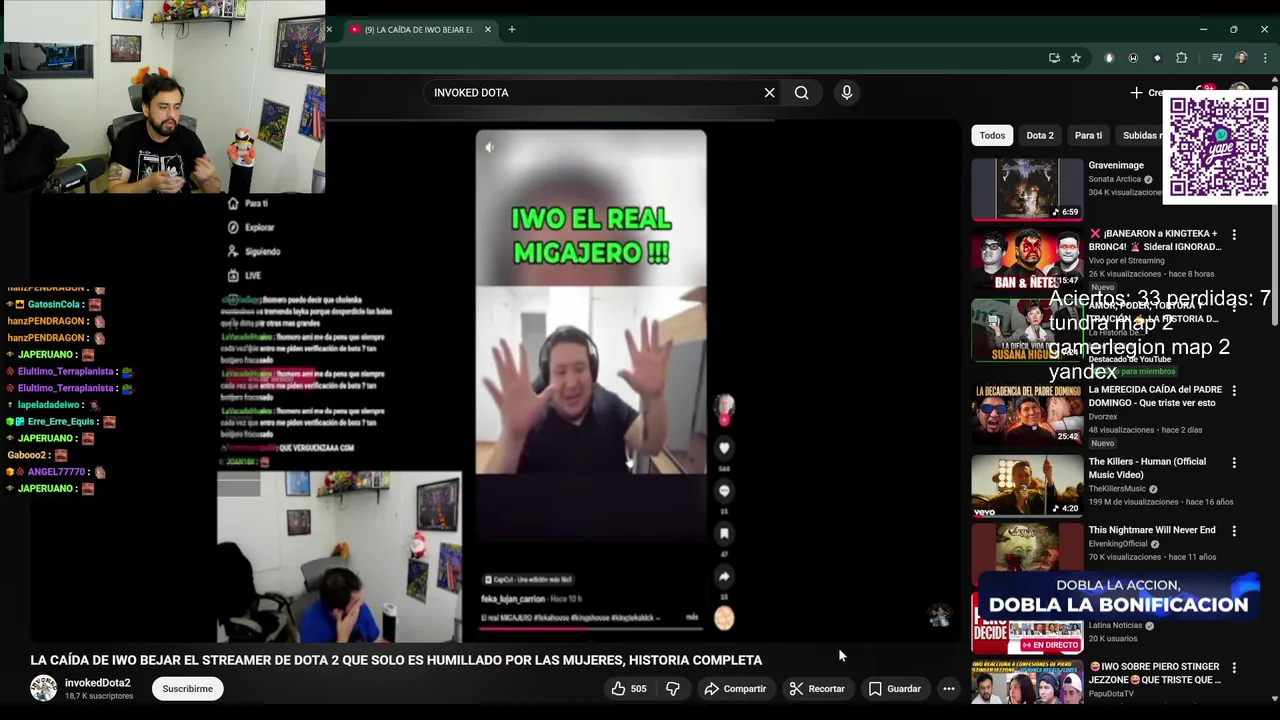
Task: Open the diamond-shaped browser extension
Action: [1157, 58]
